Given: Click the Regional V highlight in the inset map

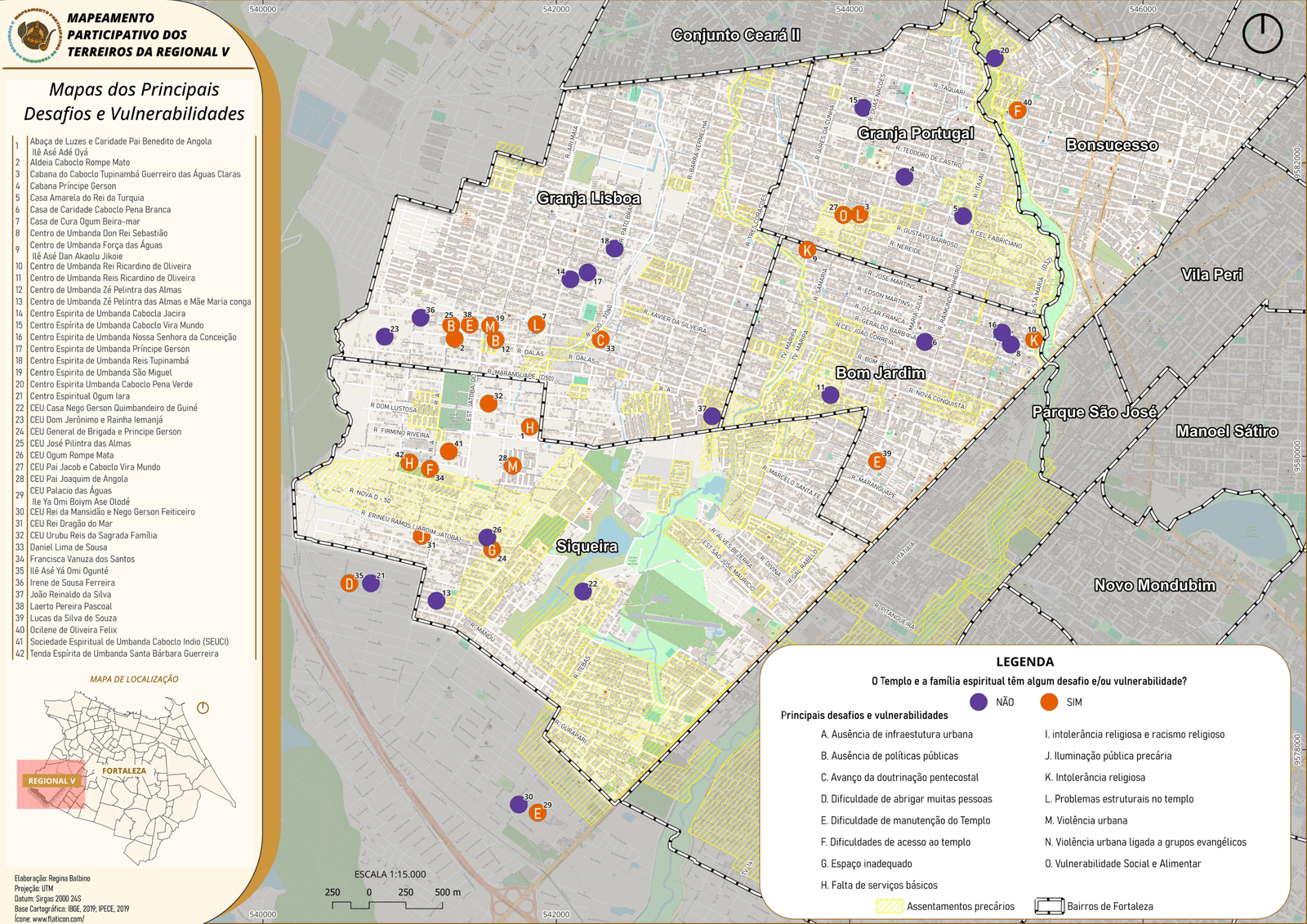Looking at the screenshot, I should (51, 782).
